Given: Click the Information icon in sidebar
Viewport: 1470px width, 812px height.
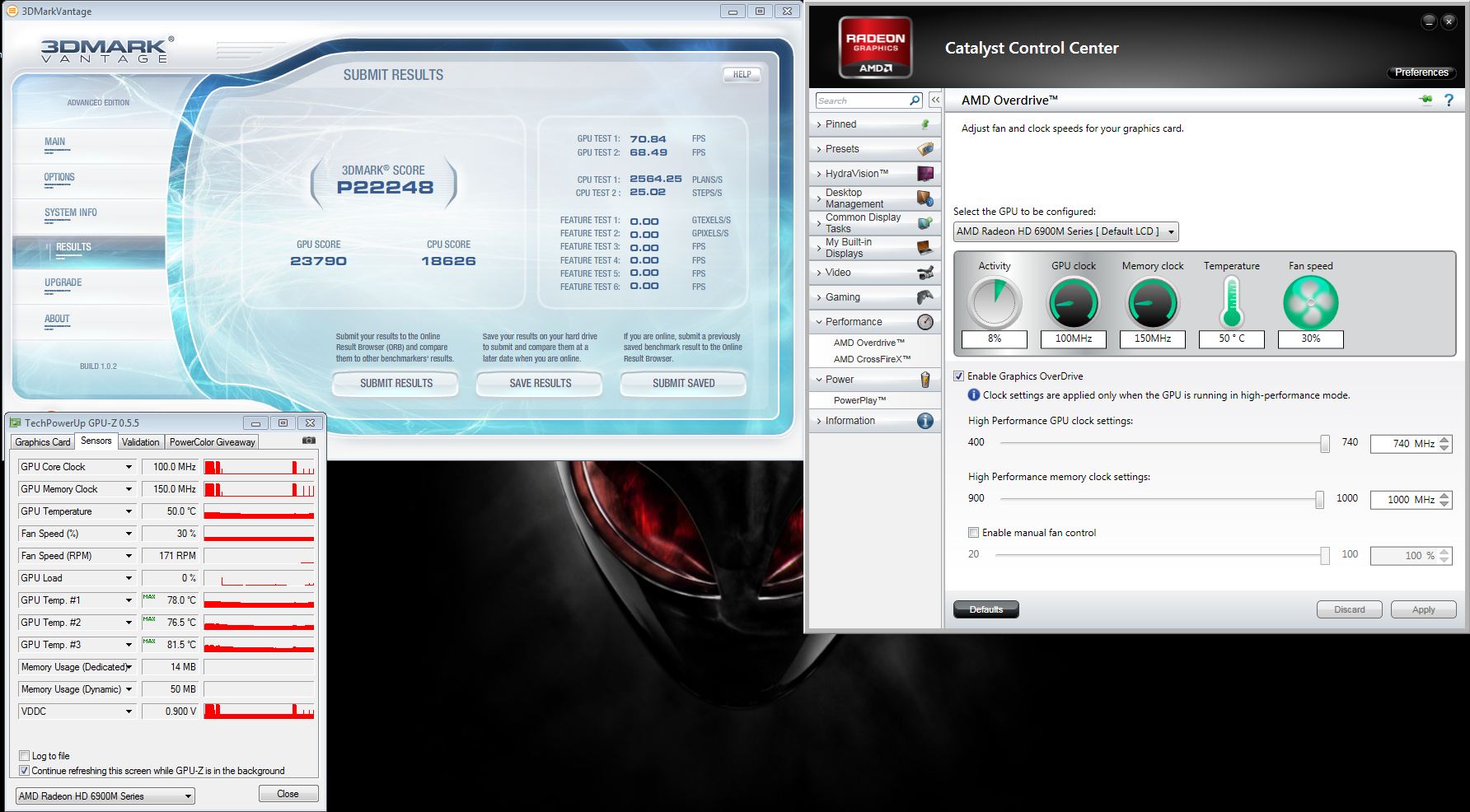Looking at the screenshot, I should click(925, 421).
